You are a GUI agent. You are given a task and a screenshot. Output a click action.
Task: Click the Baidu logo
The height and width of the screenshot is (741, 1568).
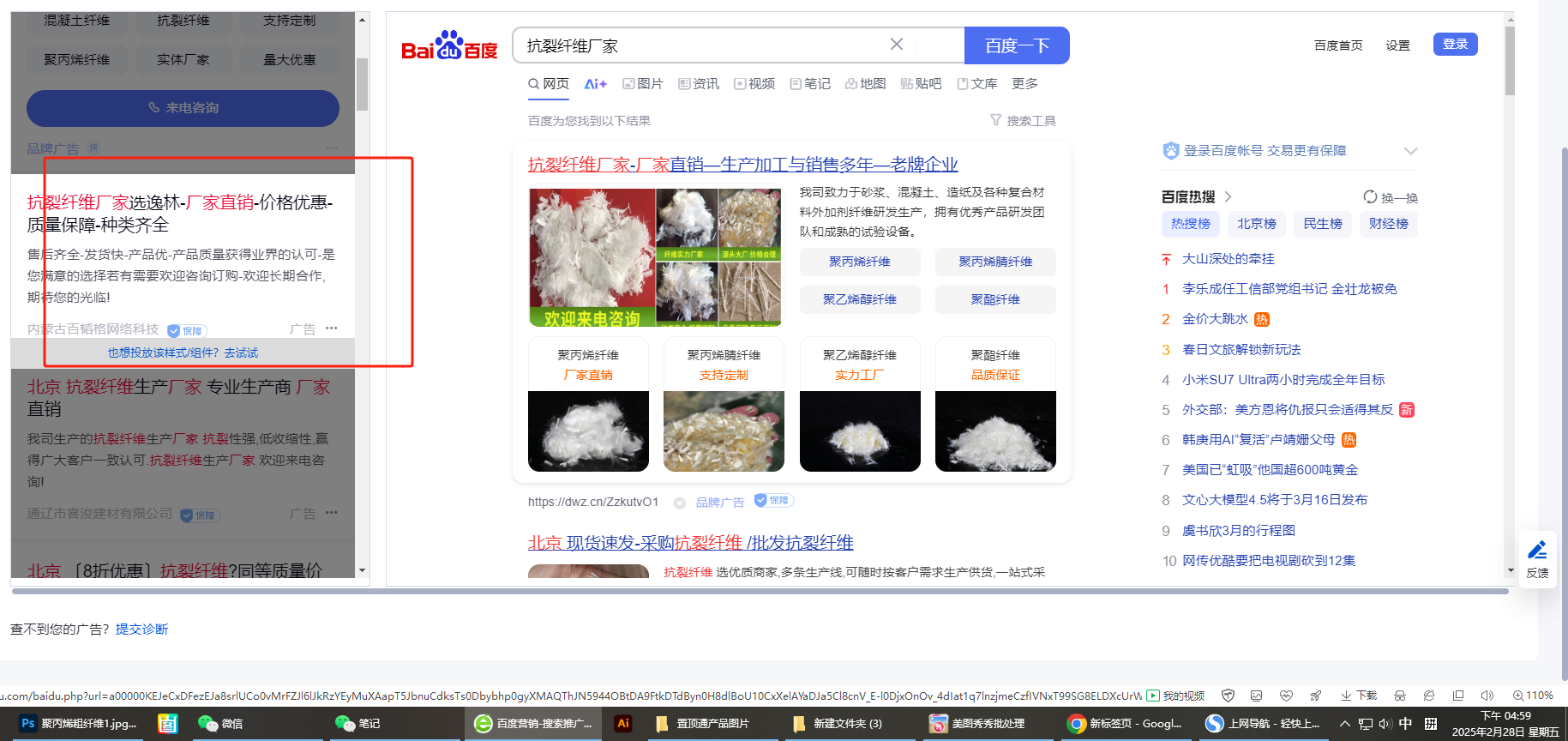point(449,45)
